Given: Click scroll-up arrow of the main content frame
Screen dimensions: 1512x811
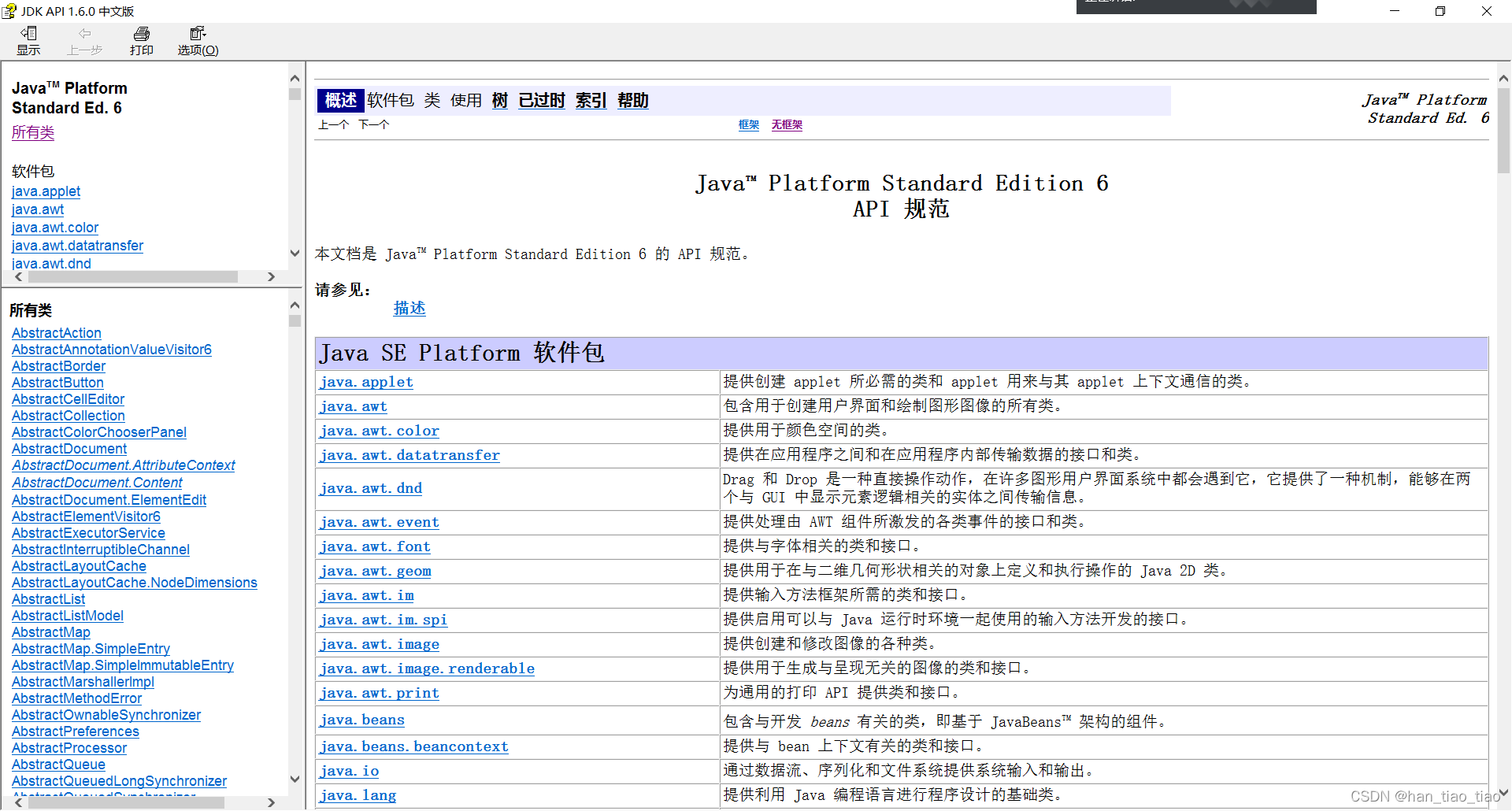Looking at the screenshot, I should click(x=1503, y=79).
